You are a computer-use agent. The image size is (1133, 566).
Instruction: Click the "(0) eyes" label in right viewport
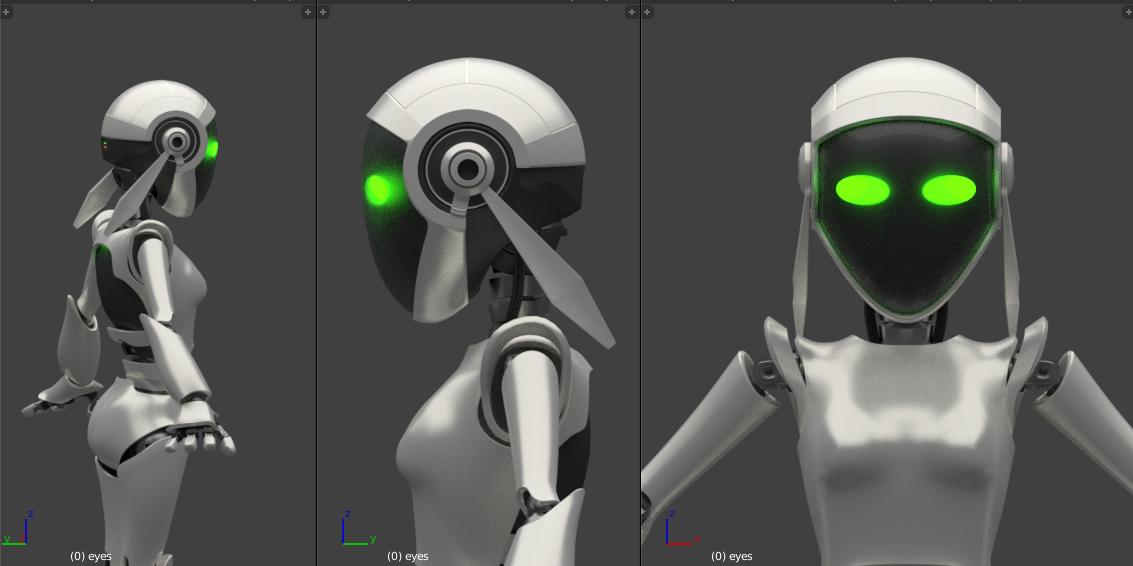[732, 556]
